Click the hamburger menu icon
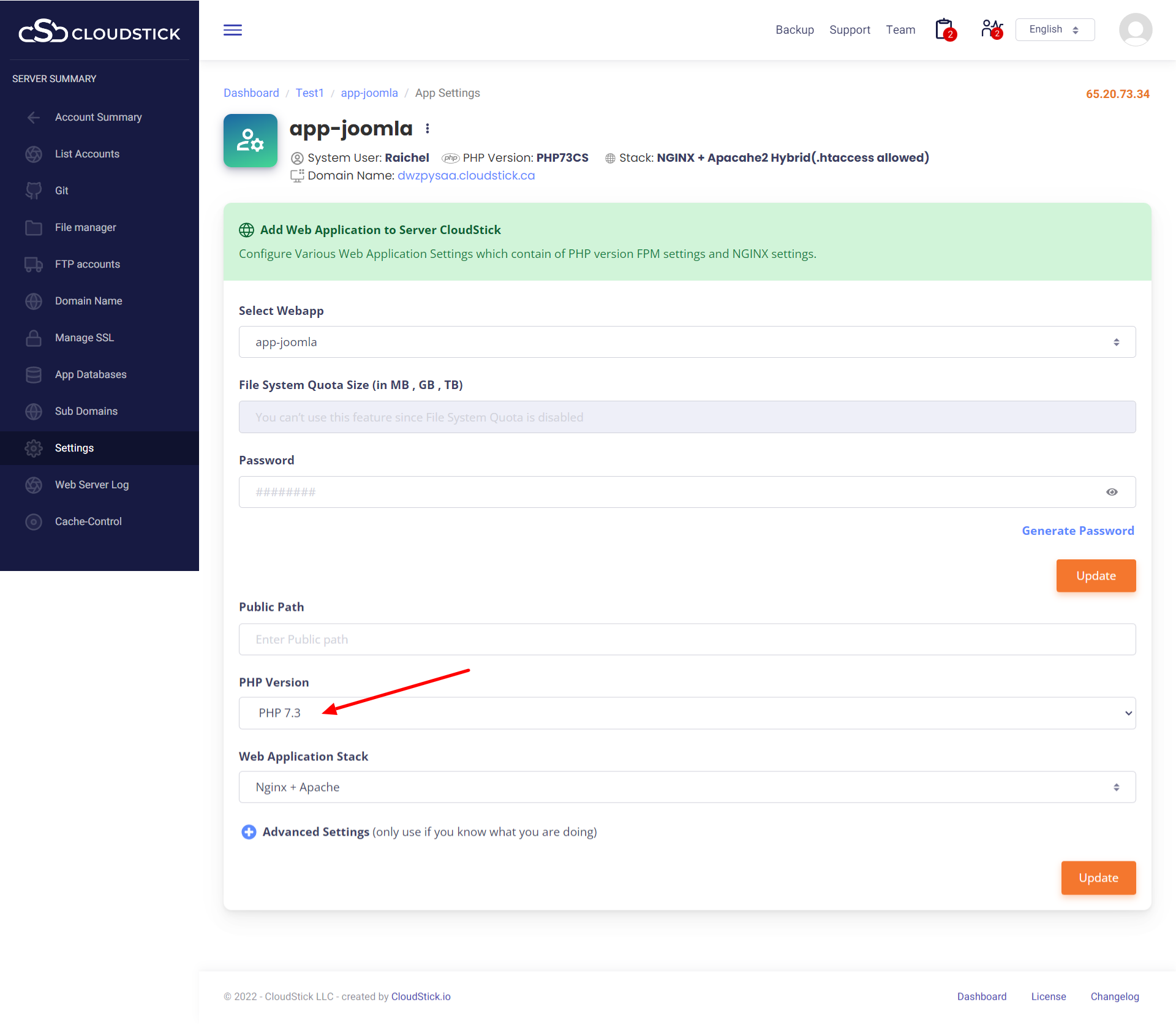Viewport: 1176px width, 1025px height. pyautogui.click(x=232, y=30)
